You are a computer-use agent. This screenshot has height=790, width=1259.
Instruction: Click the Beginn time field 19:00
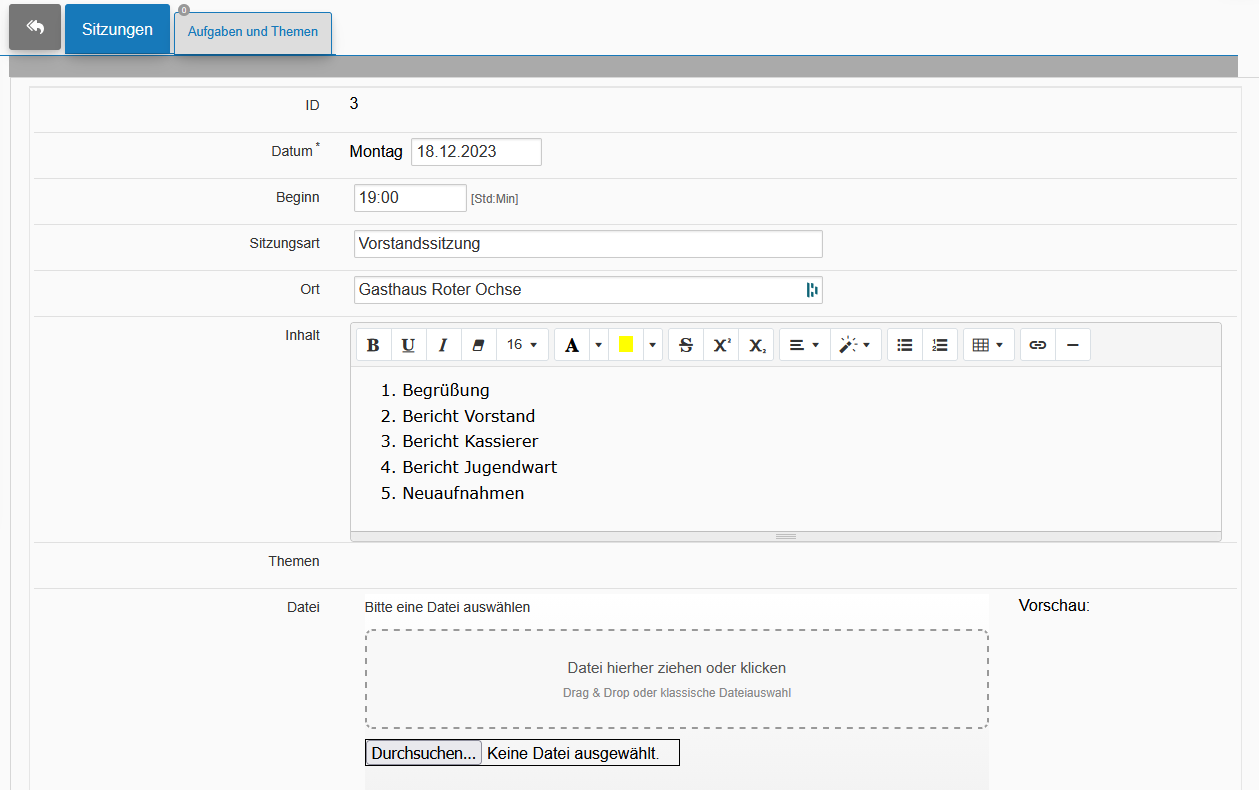click(x=410, y=198)
